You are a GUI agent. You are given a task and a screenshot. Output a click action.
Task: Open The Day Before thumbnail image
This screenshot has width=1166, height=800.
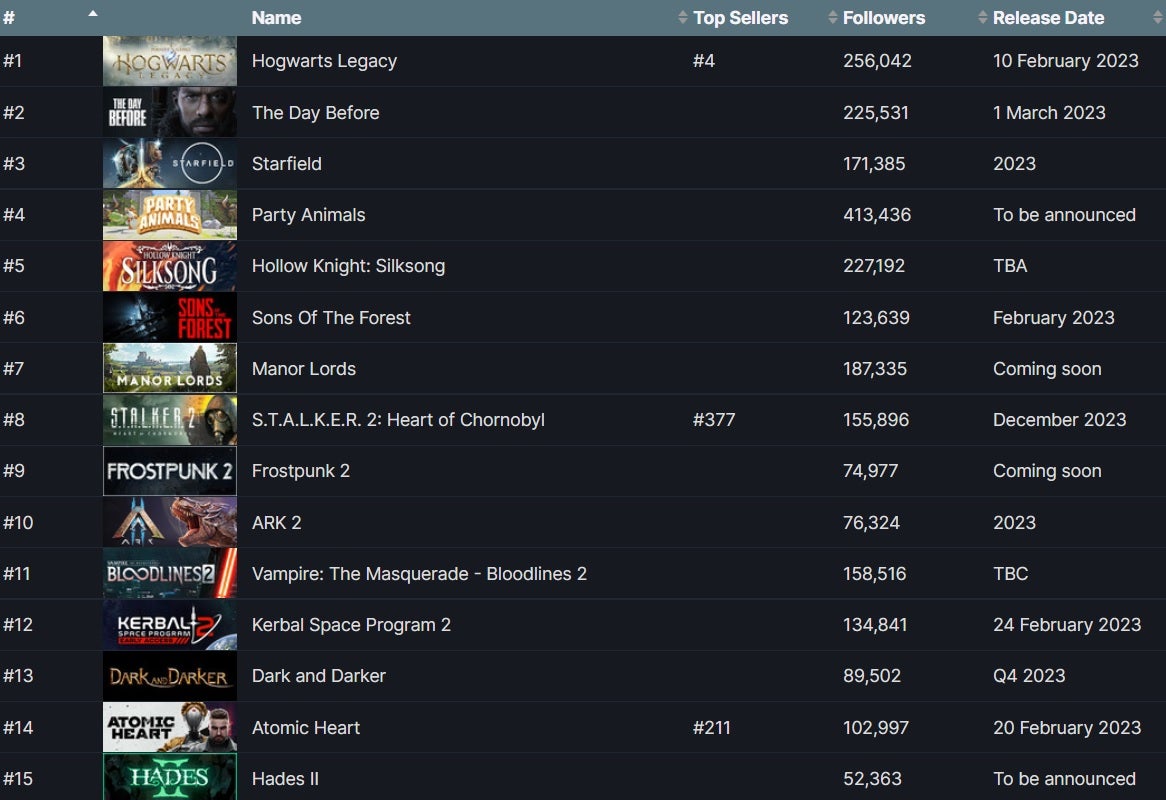[170, 112]
